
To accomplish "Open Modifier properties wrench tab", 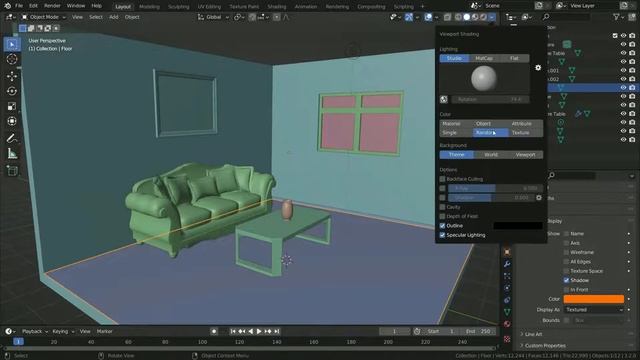I will coord(507,264).
